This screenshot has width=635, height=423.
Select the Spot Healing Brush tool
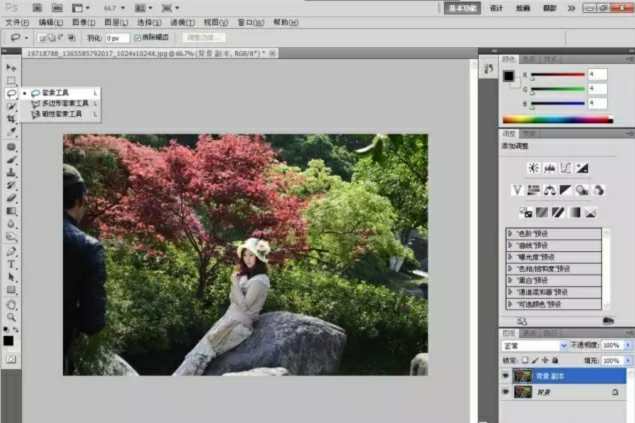(x=11, y=147)
